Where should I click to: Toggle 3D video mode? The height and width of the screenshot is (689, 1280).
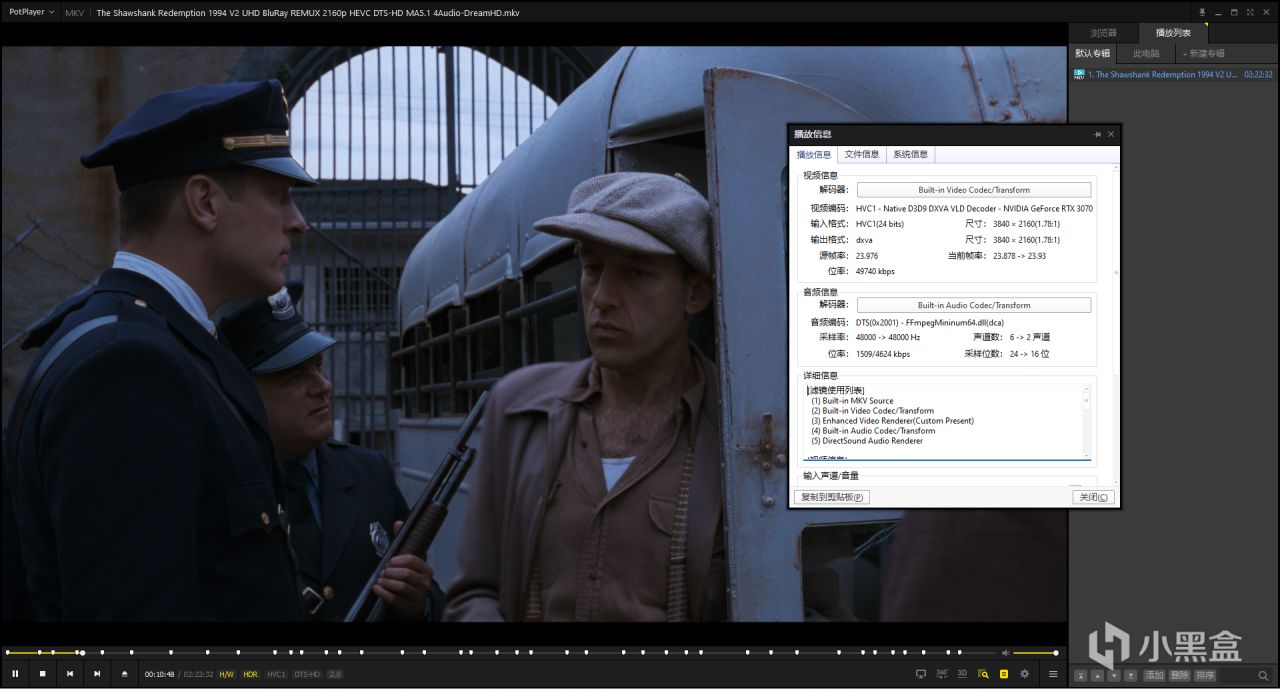962,674
